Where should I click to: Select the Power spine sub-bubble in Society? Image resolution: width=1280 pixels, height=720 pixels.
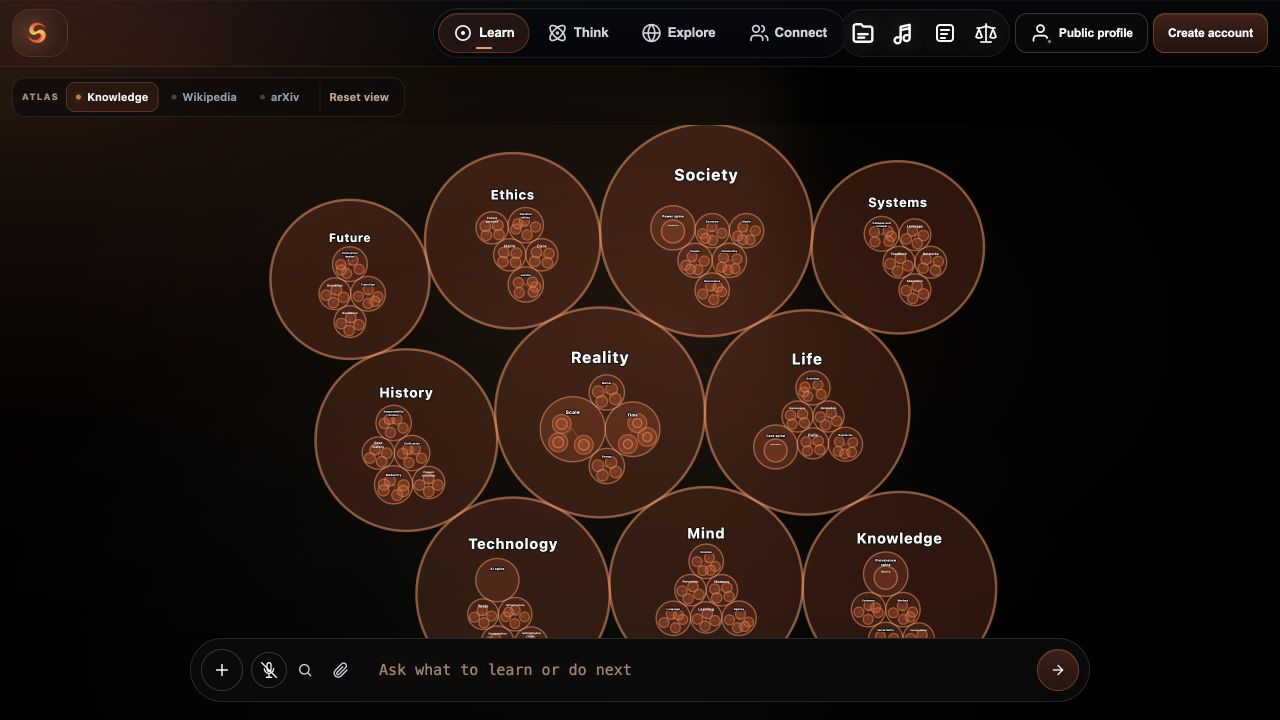[673, 229]
